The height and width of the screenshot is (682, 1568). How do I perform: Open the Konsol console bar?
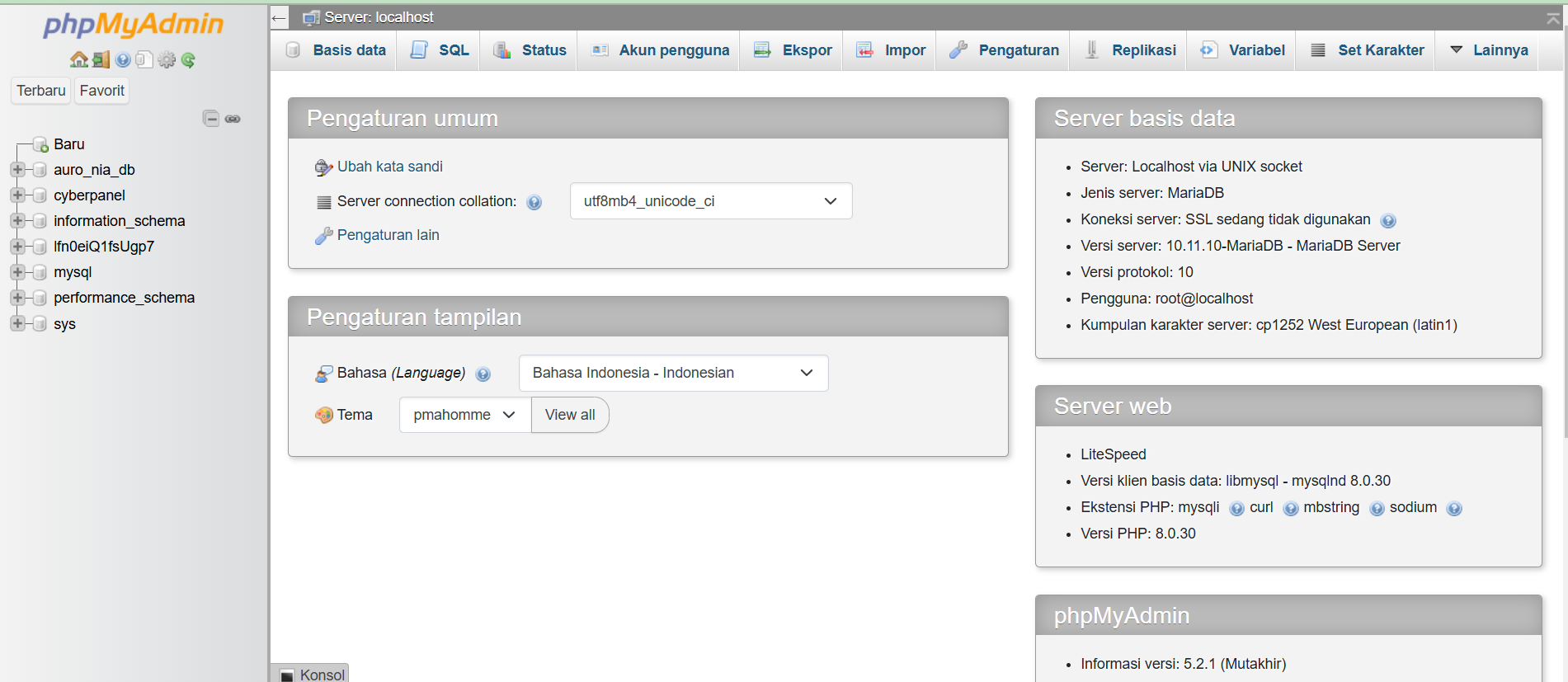[x=310, y=674]
